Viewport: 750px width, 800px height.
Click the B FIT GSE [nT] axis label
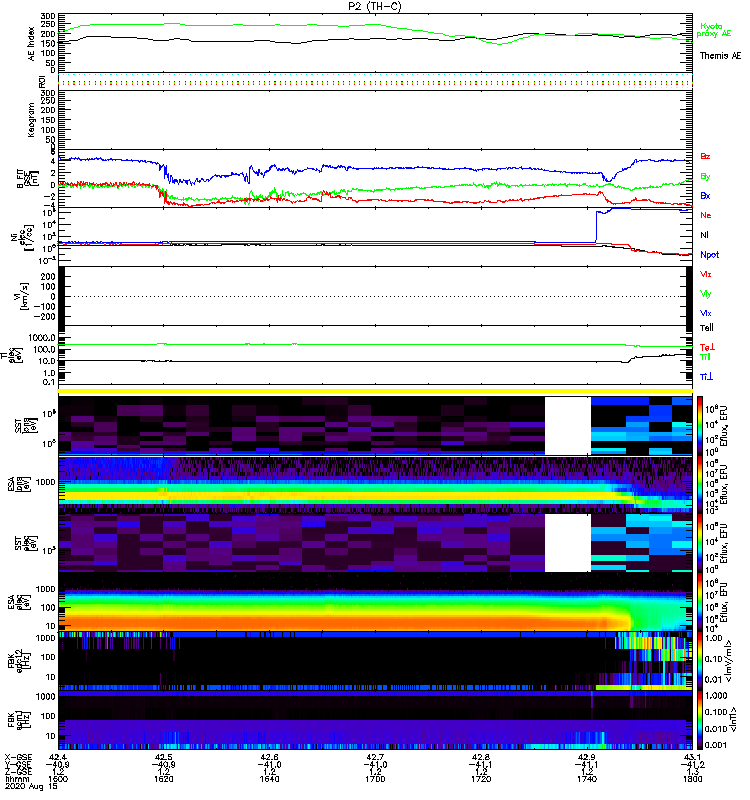coord(29,178)
